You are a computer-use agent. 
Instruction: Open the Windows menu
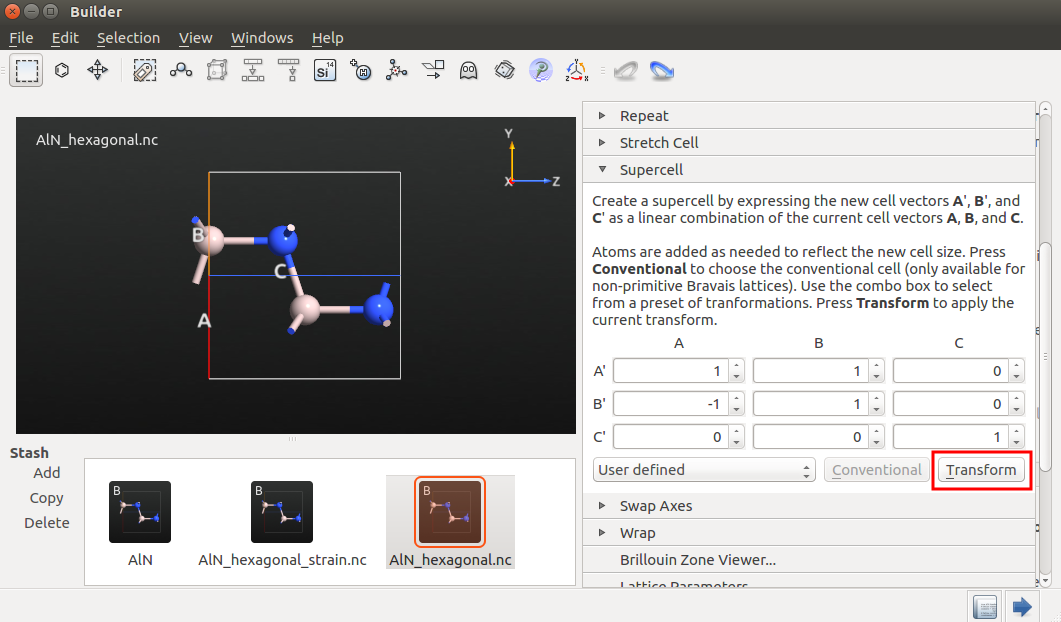point(262,38)
